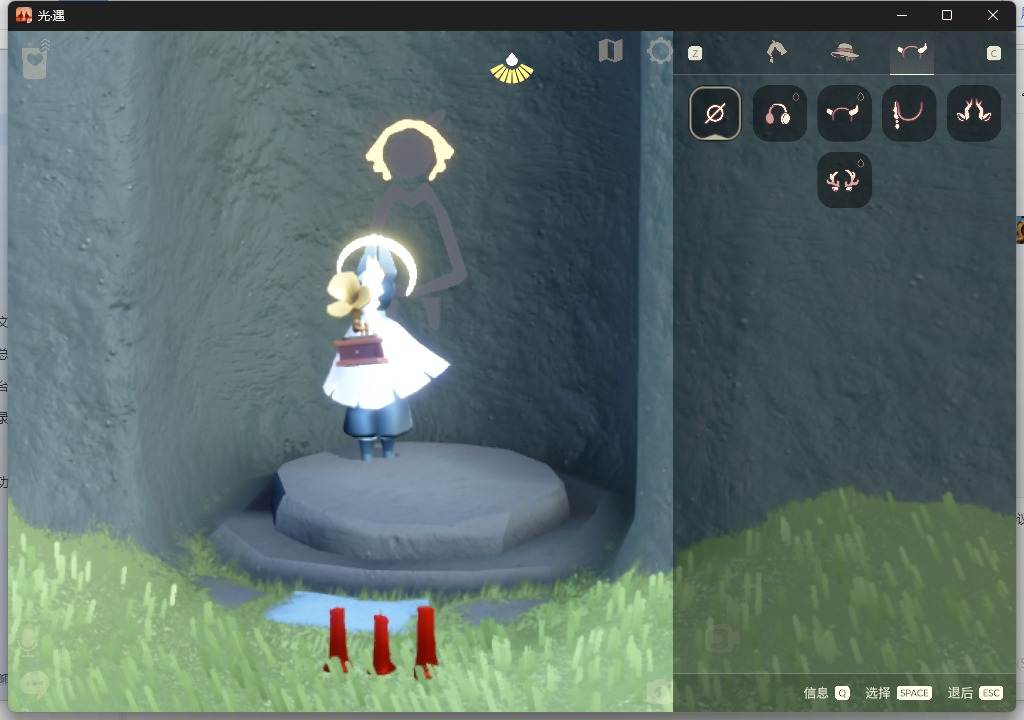Click the cape winged light energy indicator
1024x720 pixels.
(511, 69)
